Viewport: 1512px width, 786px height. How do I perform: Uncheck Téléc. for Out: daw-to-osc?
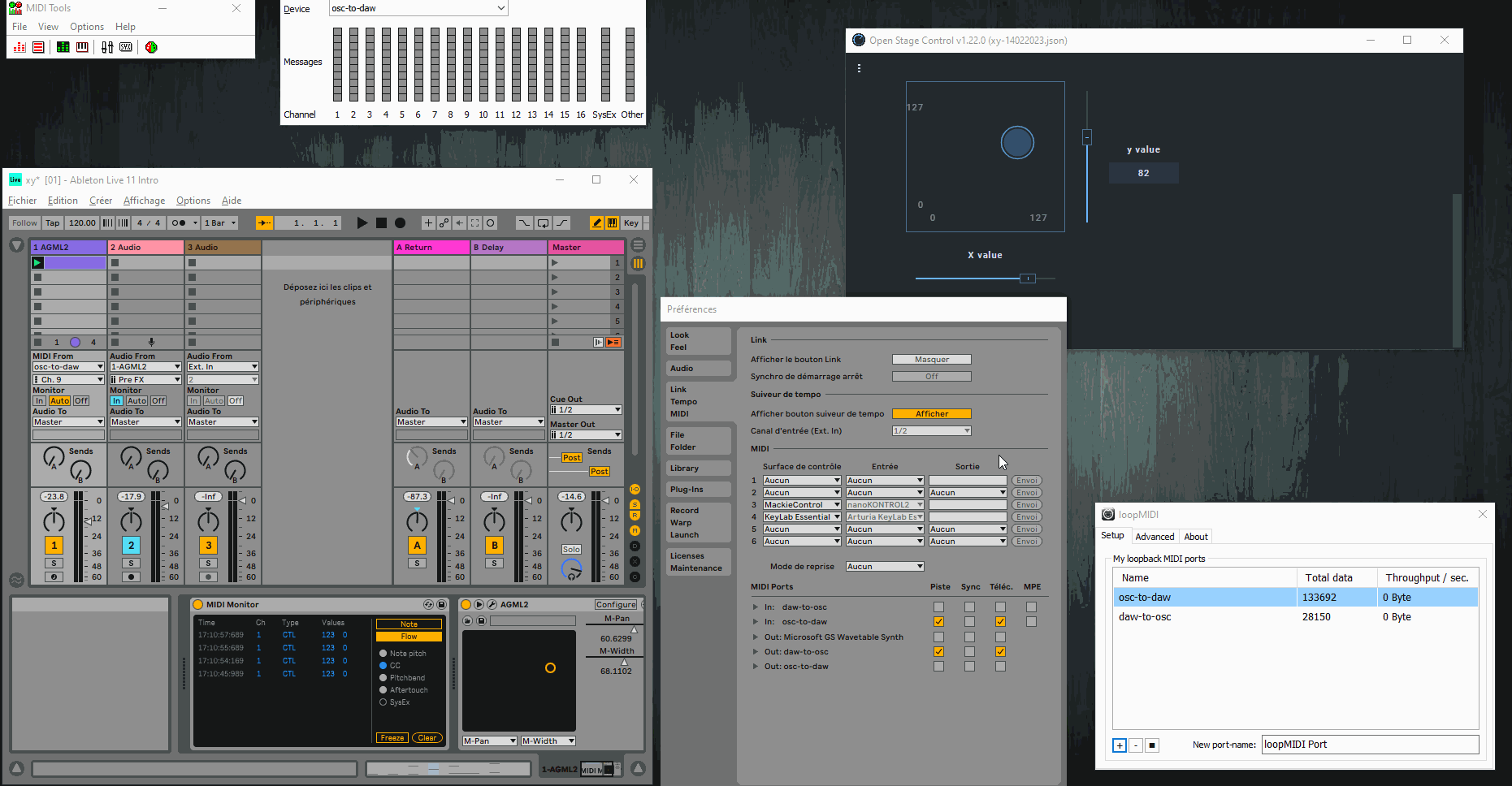pos(1000,652)
